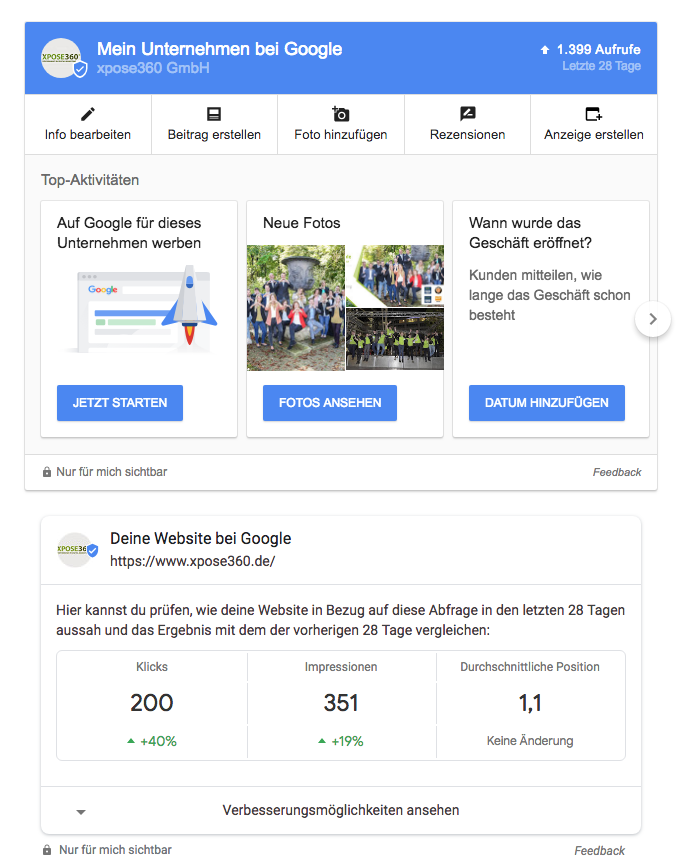Open Feedback link in Top-Aktivitäten footer

[617, 472]
